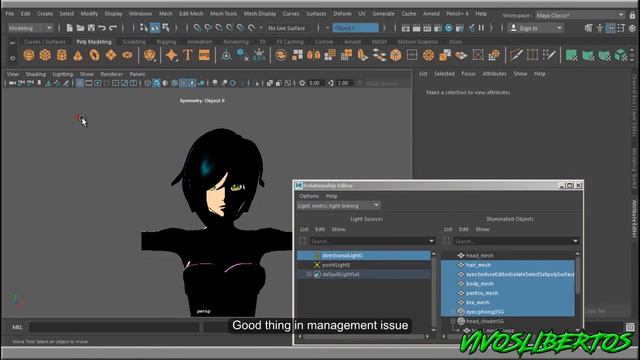Click the Redo arrow icon

point(113,28)
